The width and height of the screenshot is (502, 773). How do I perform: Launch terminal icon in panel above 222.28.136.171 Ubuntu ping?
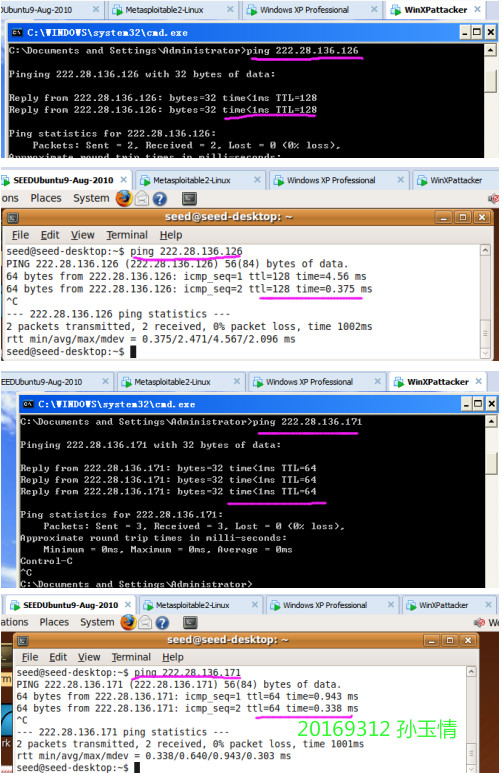(x=190, y=623)
